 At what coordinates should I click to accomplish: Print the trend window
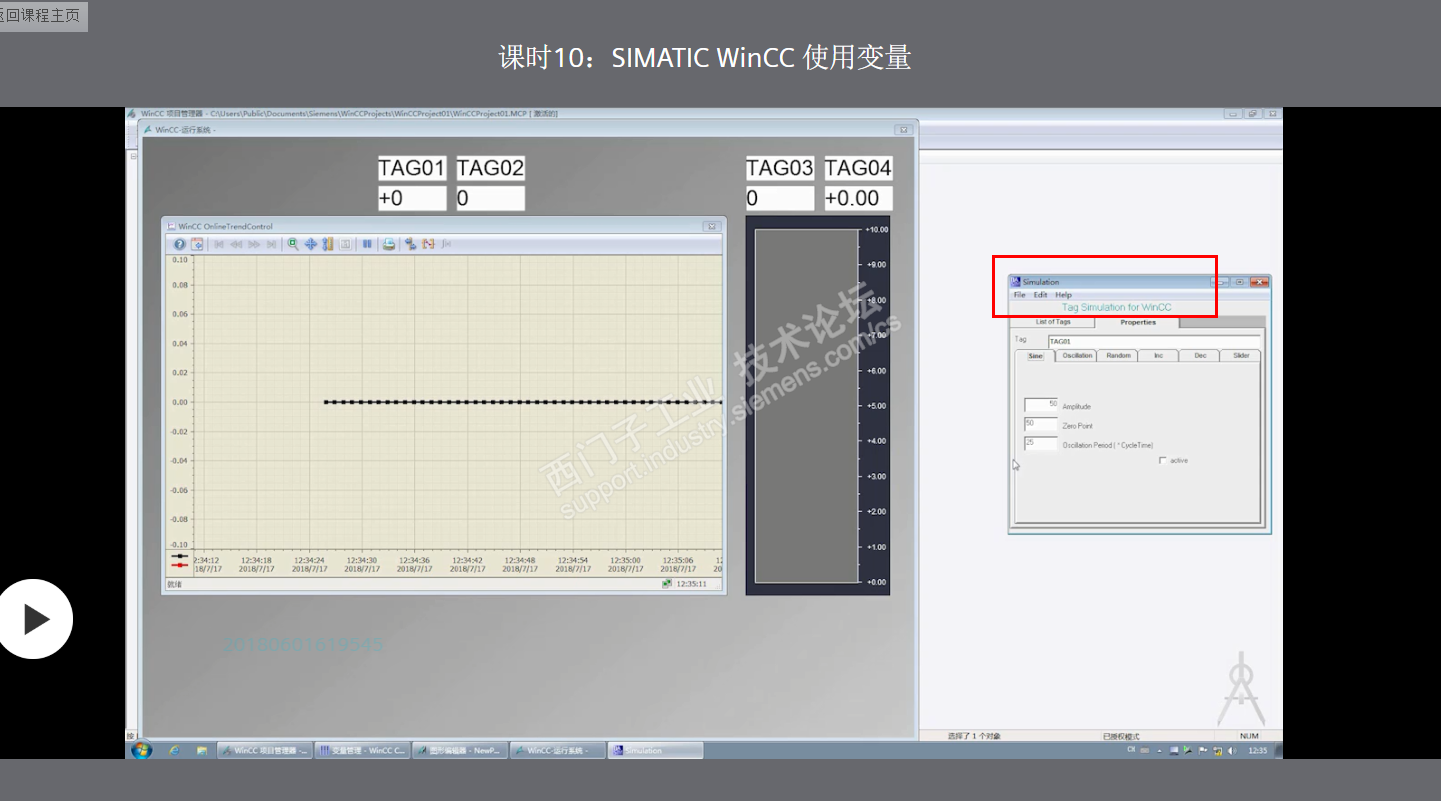tap(389, 244)
